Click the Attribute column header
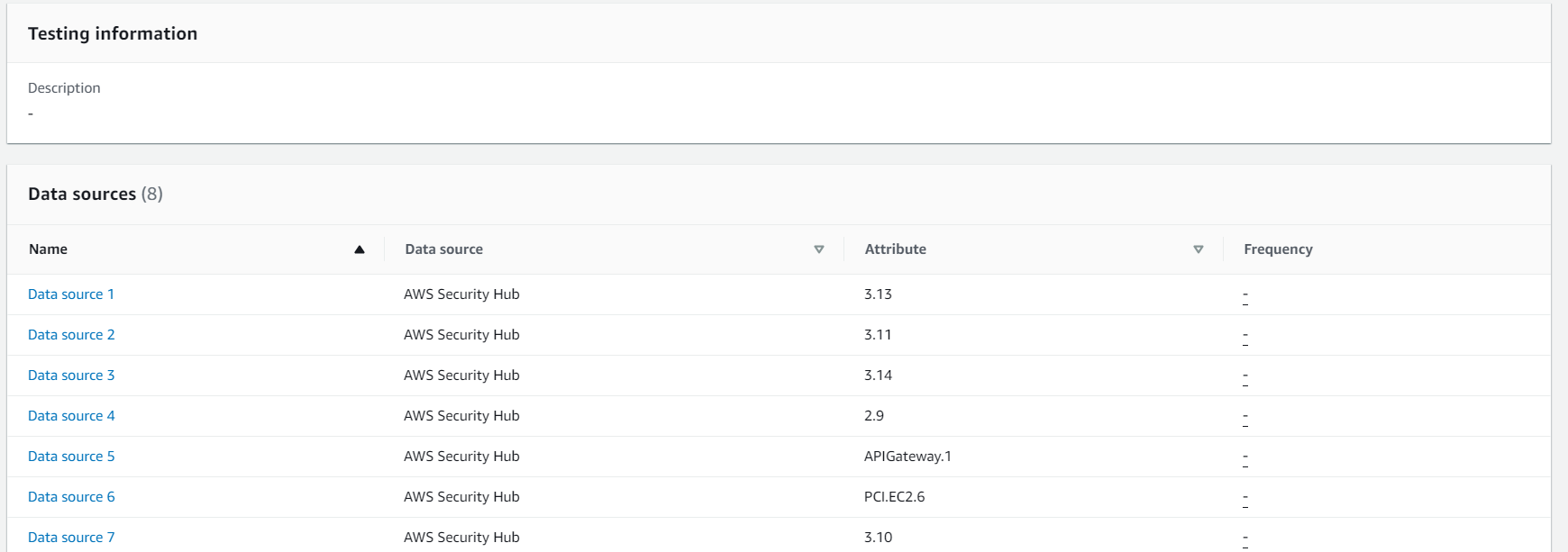Image resolution: width=1568 pixels, height=552 pixels. (x=896, y=249)
